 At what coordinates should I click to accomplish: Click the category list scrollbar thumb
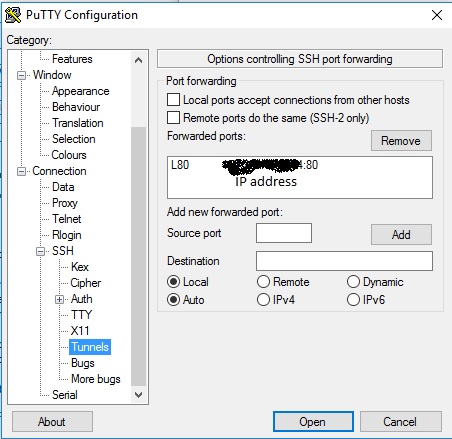pos(138,256)
